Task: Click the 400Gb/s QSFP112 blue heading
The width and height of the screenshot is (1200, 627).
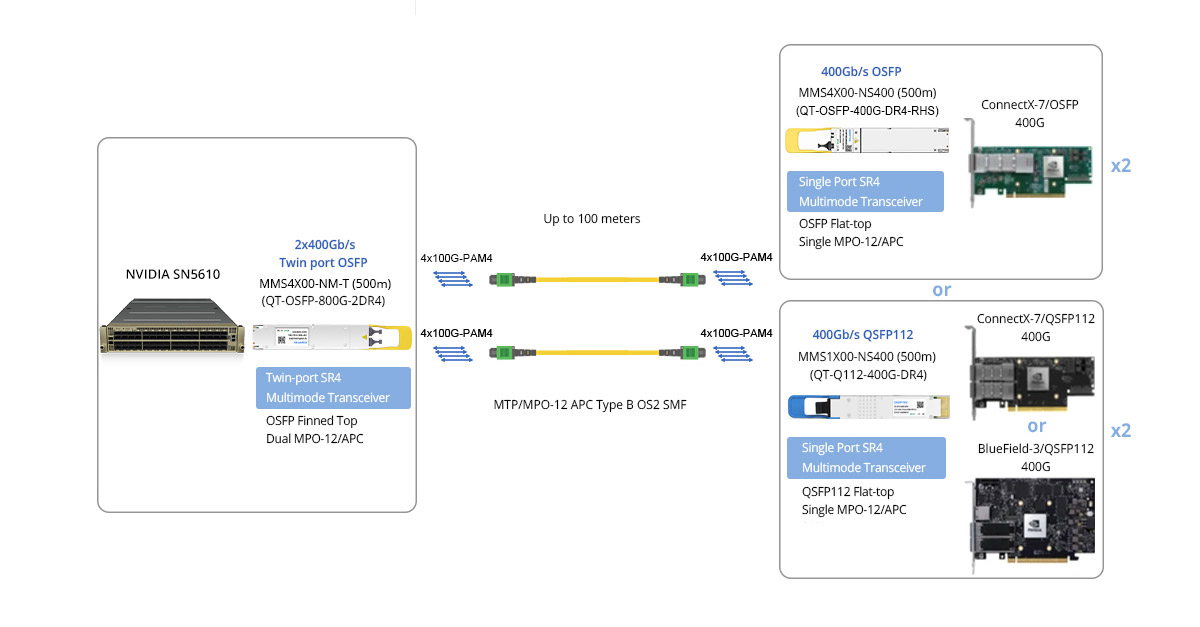Action: 863,335
